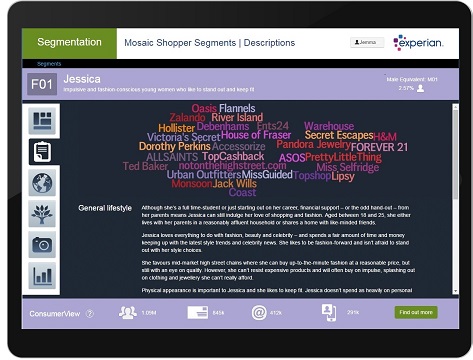The image size is (473, 360).
Task: Select the tree lifestyle sidebar icon
Action: point(42,214)
